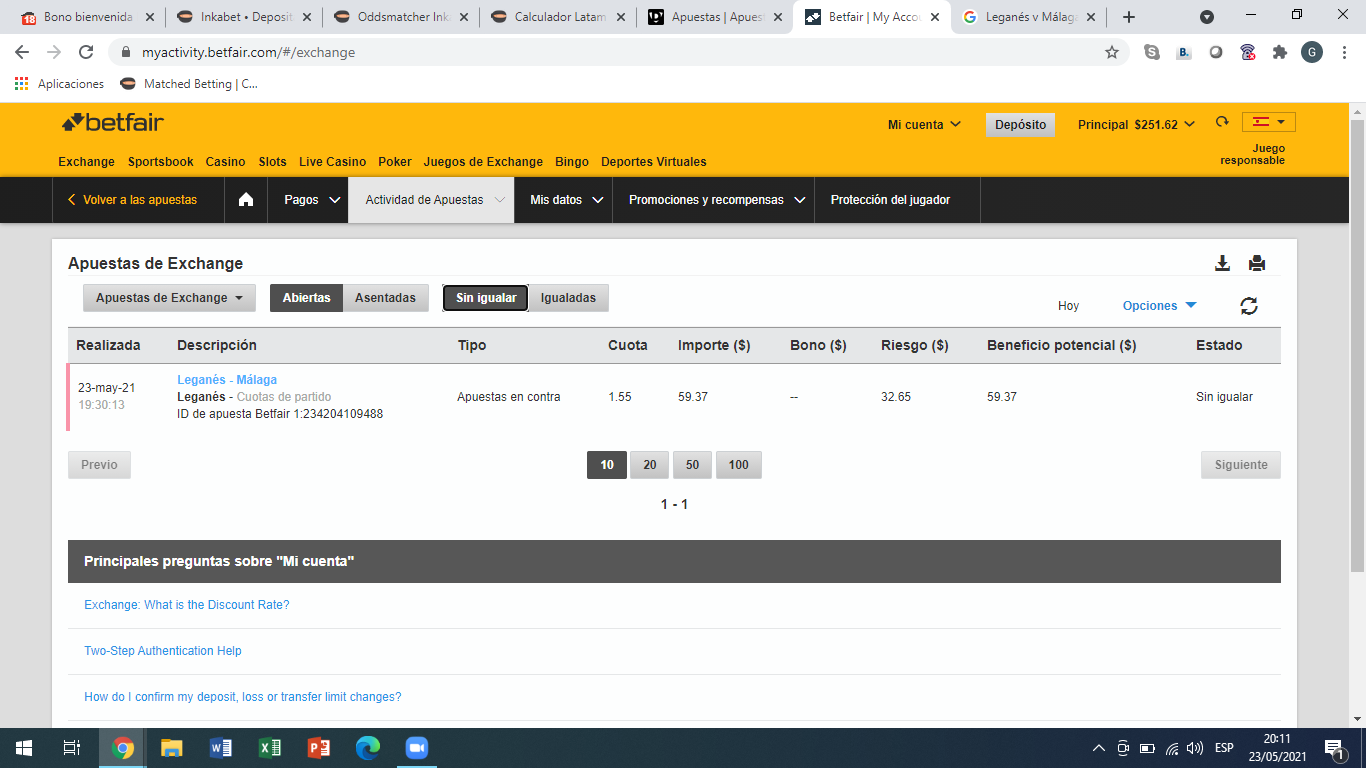The image size is (1366, 768).
Task: Open the volume control in the system tray
Action: tap(1195, 748)
